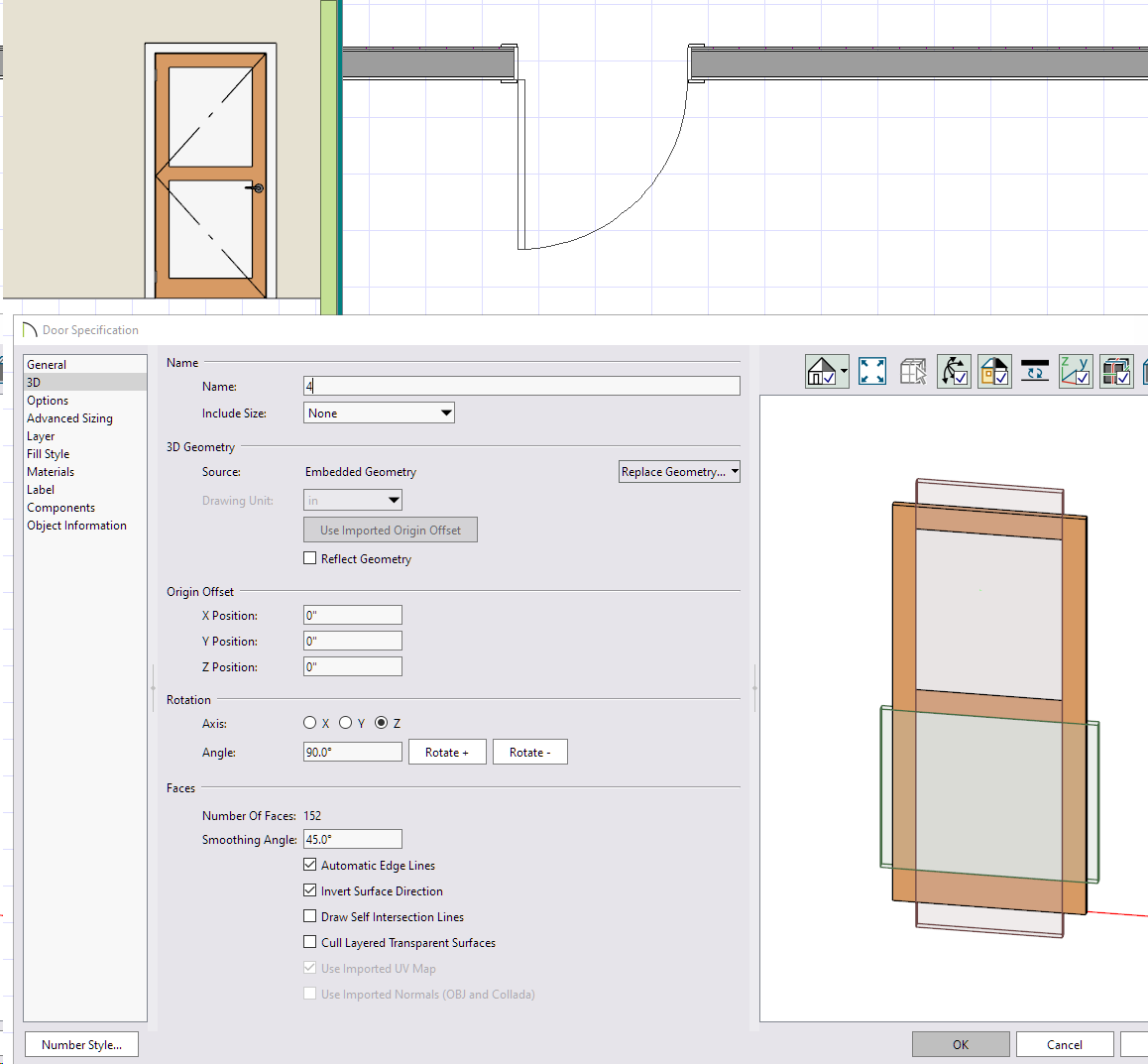The height and width of the screenshot is (1064, 1148).
Task: Toggle the framing box display icon
Action: [1116, 372]
